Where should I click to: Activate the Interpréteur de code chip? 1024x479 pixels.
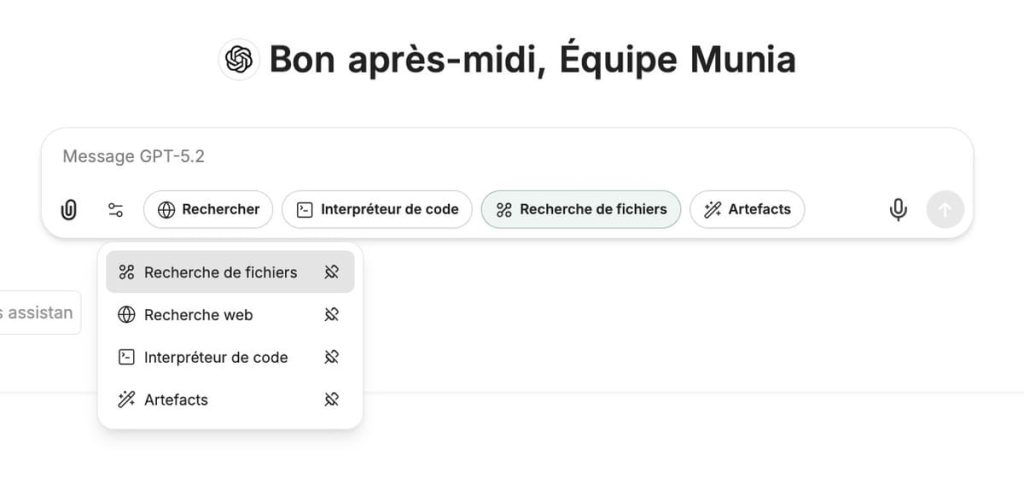click(x=377, y=210)
